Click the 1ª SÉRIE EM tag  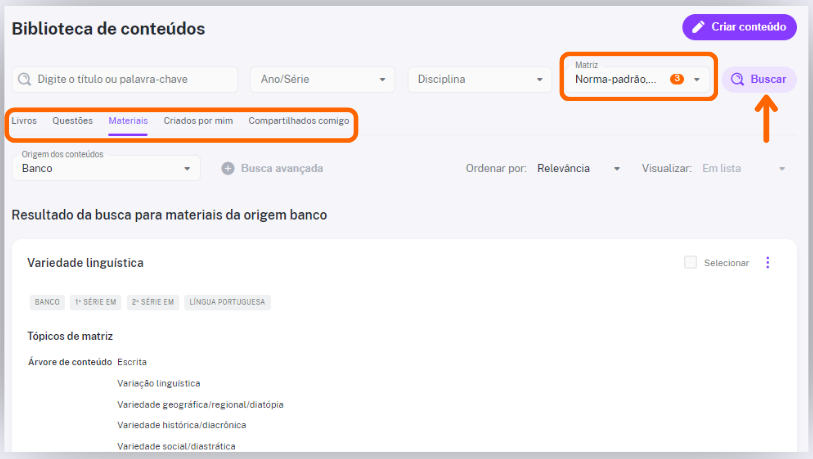96,302
